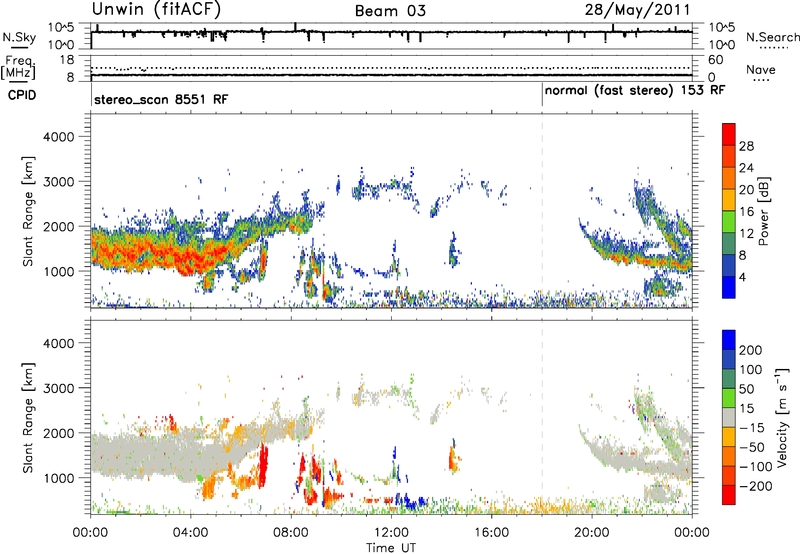Click the "Unwin (fitACF)" plot title

pos(156,9)
